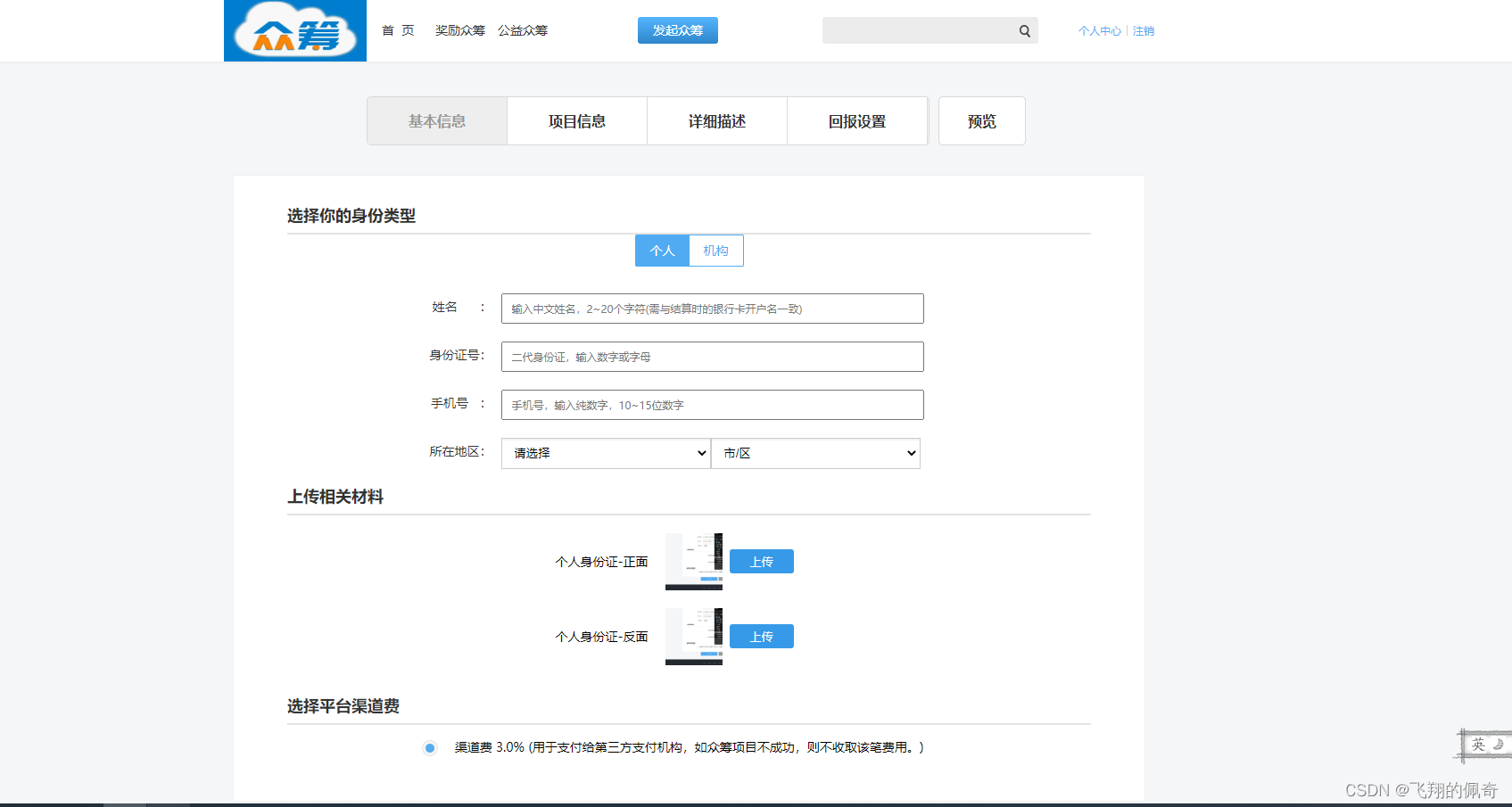Click the 手机号 phone input field
Image resolution: width=1512 pixels, height=807 pixels.
[x=713, y=405]
